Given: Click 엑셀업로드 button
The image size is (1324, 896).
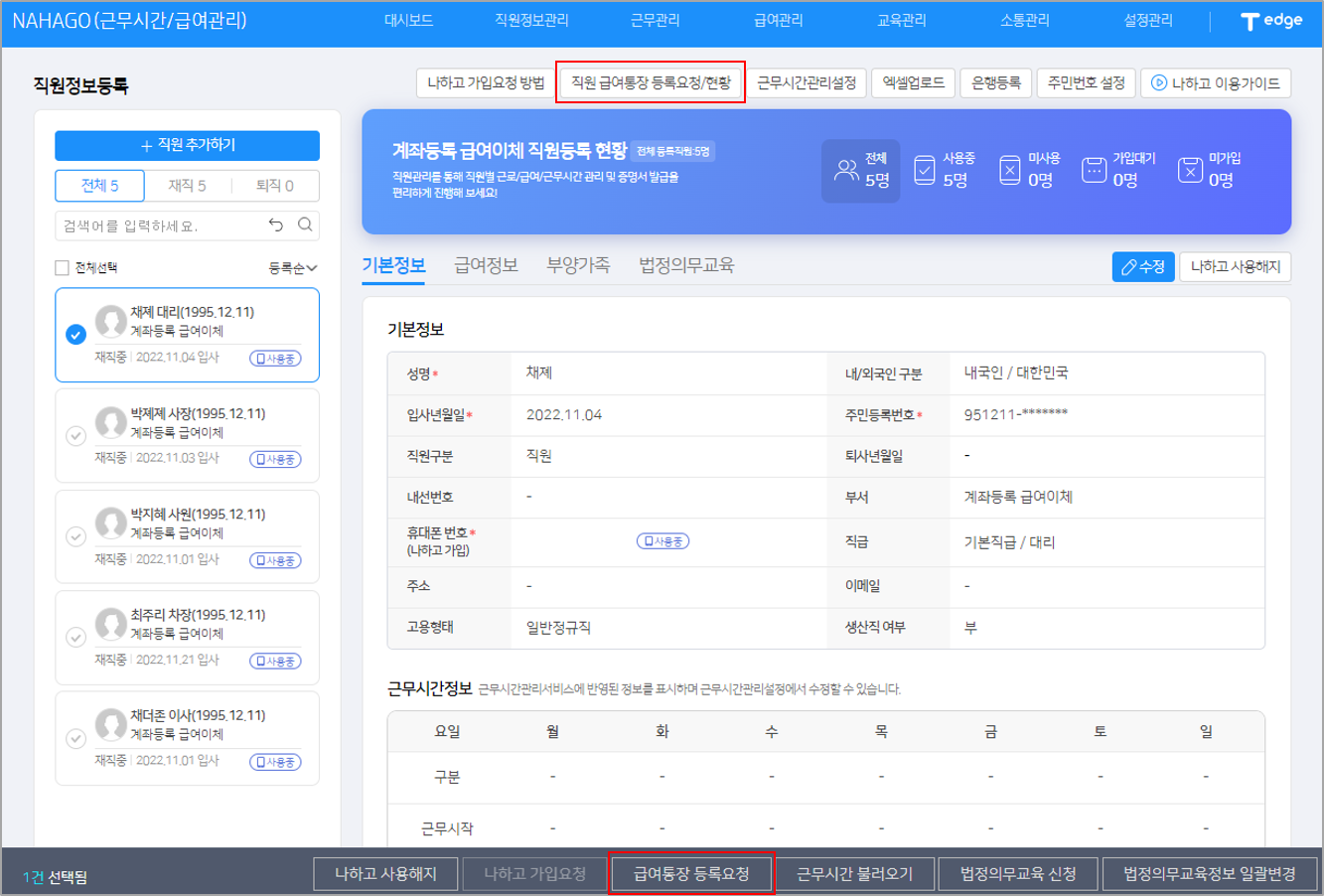Looking at the screenshot, I should tap(913, 82).
